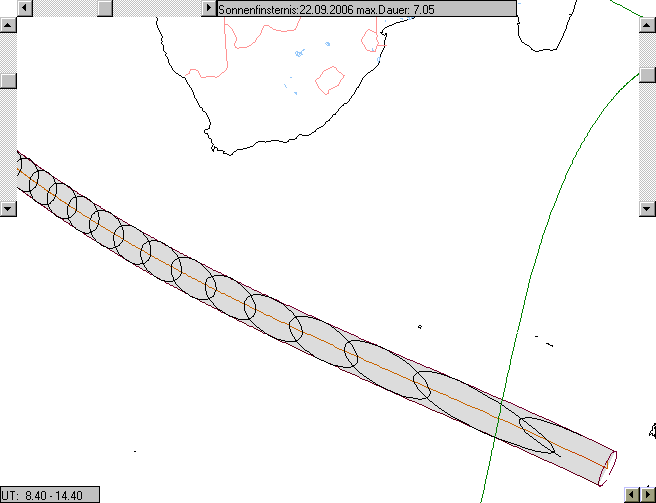Click the bottom-right left arrow button
This screenshot has width=656, height=503.
(632, 495)
